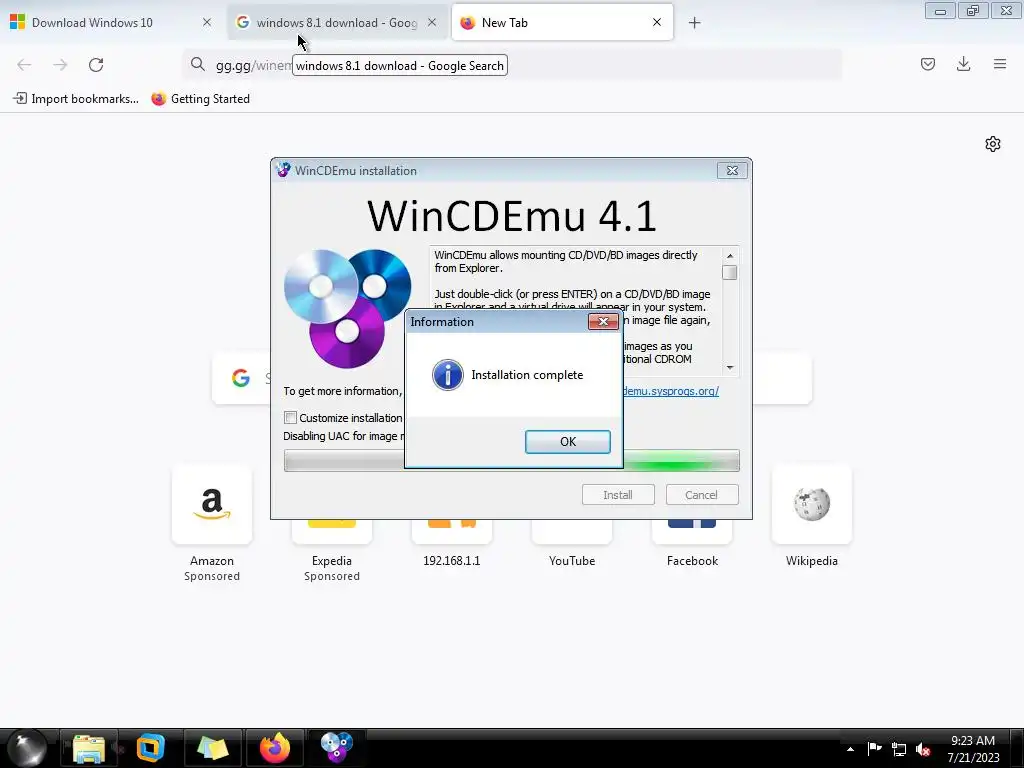Close the Download Windows 10 tab
This screenshot has height=768, width=1024.
click(207, 22)
